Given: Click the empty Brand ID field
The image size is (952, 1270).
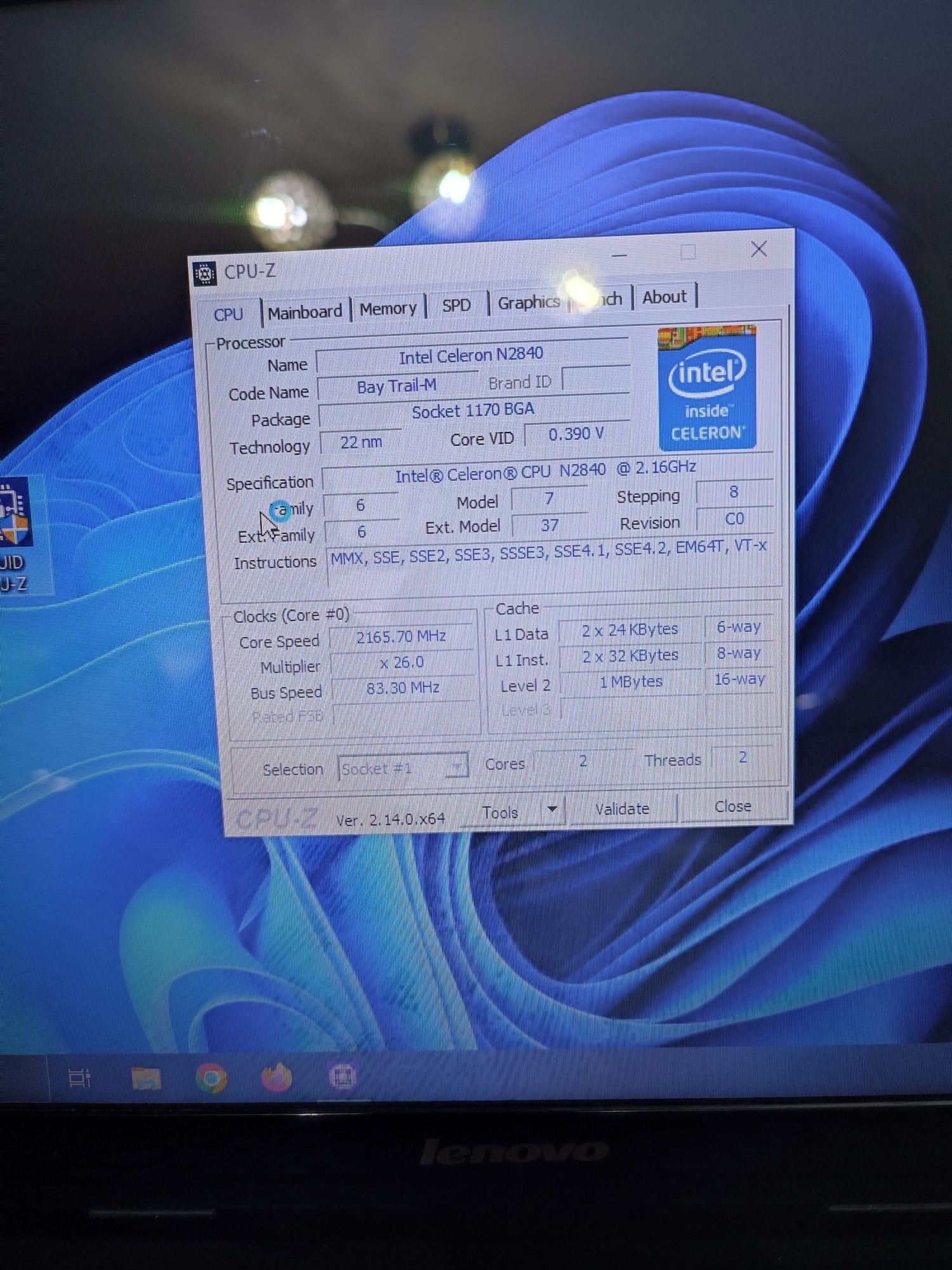Looking at the screenshot, I should 596,380.
